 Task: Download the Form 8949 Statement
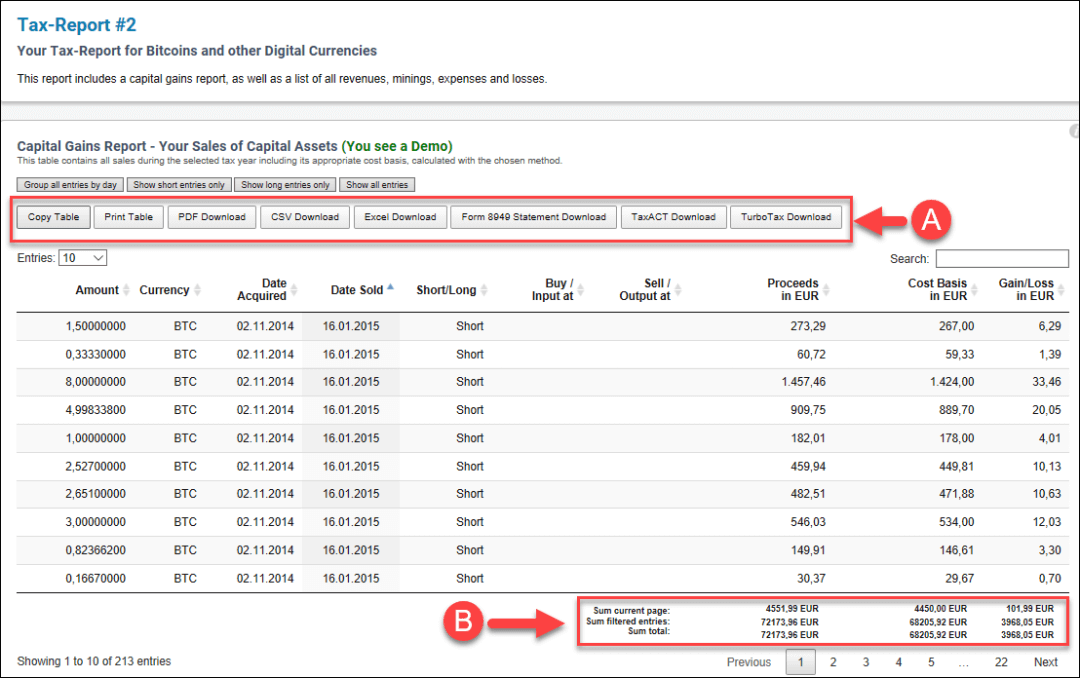tap(533, 217)
